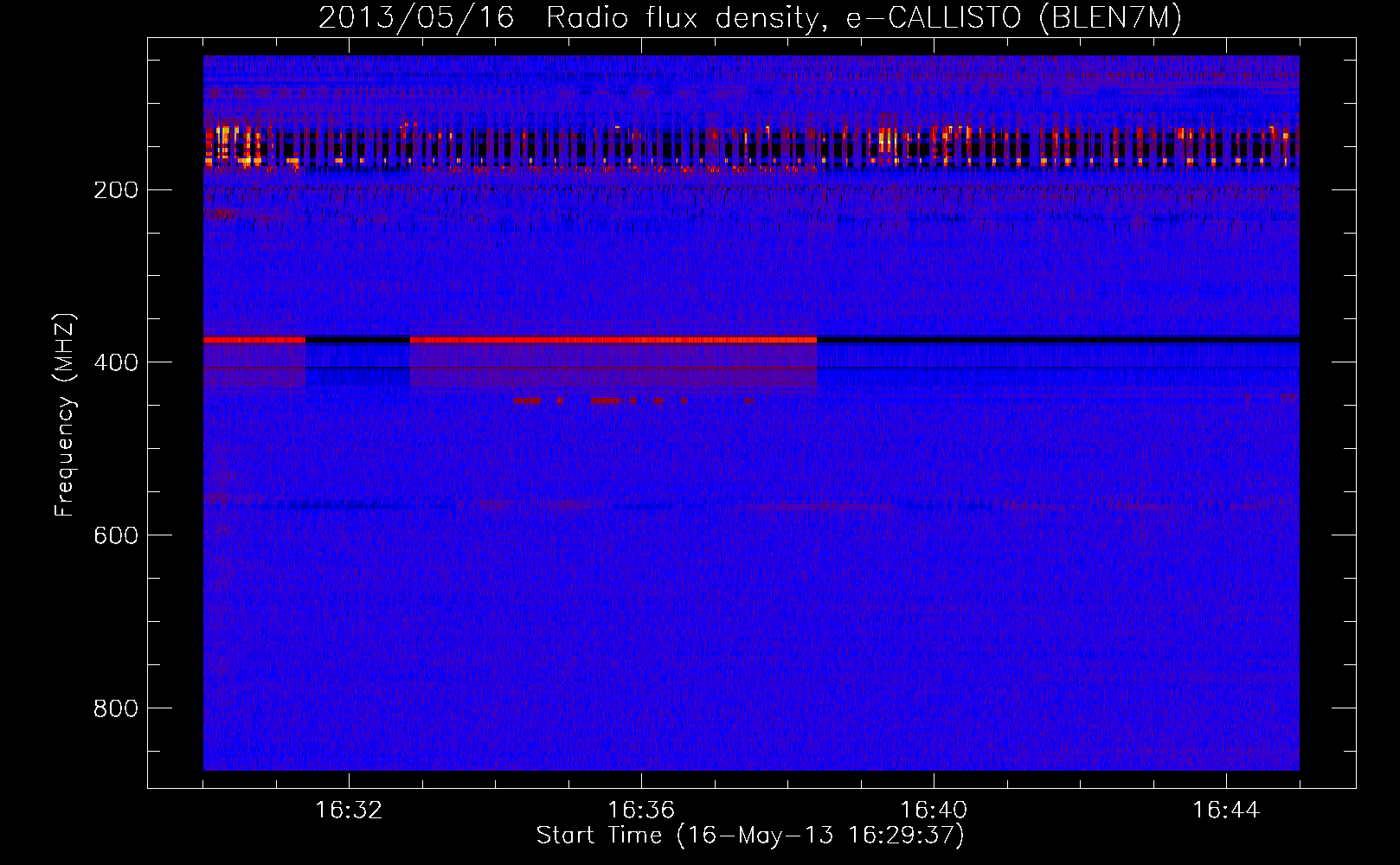Screen dimensions: 1400x865
Task: Click the 16:36 time tick label
Action: (641, 811)
